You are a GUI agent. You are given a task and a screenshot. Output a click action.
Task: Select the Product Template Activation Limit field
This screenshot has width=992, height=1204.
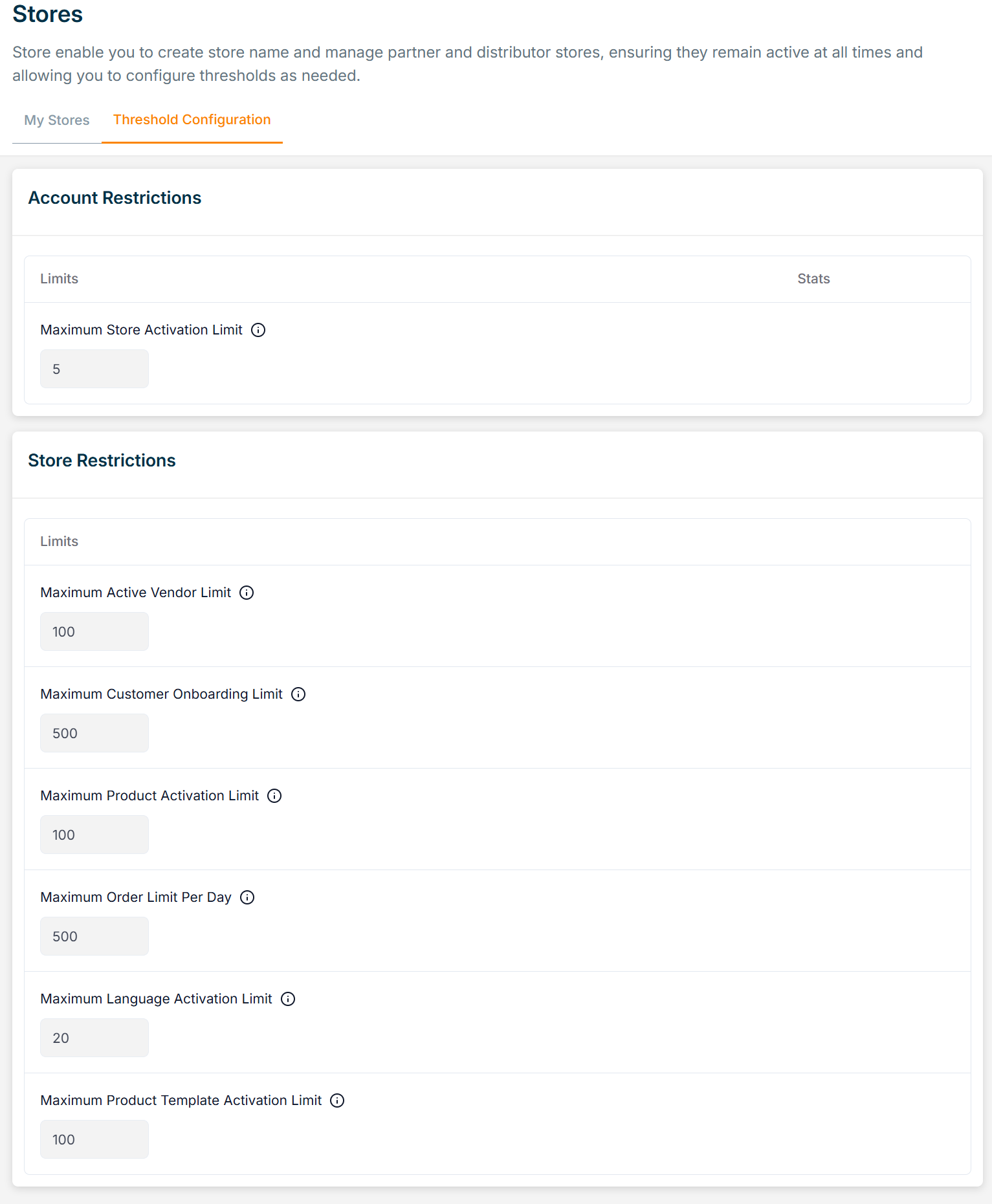pos(94,1139)
